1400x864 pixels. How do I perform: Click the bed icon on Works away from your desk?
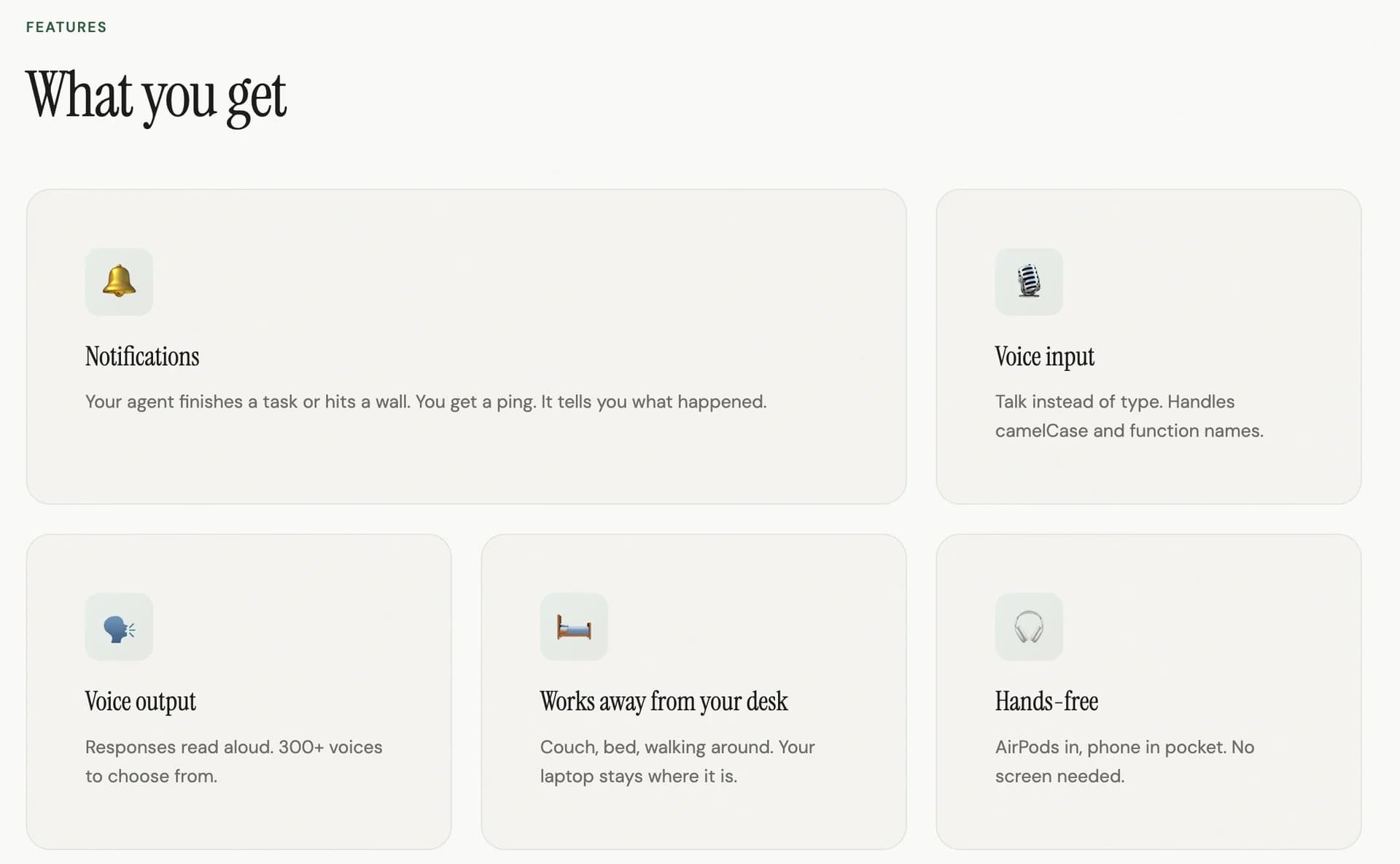pyautogui.click(x=574, y=627)
